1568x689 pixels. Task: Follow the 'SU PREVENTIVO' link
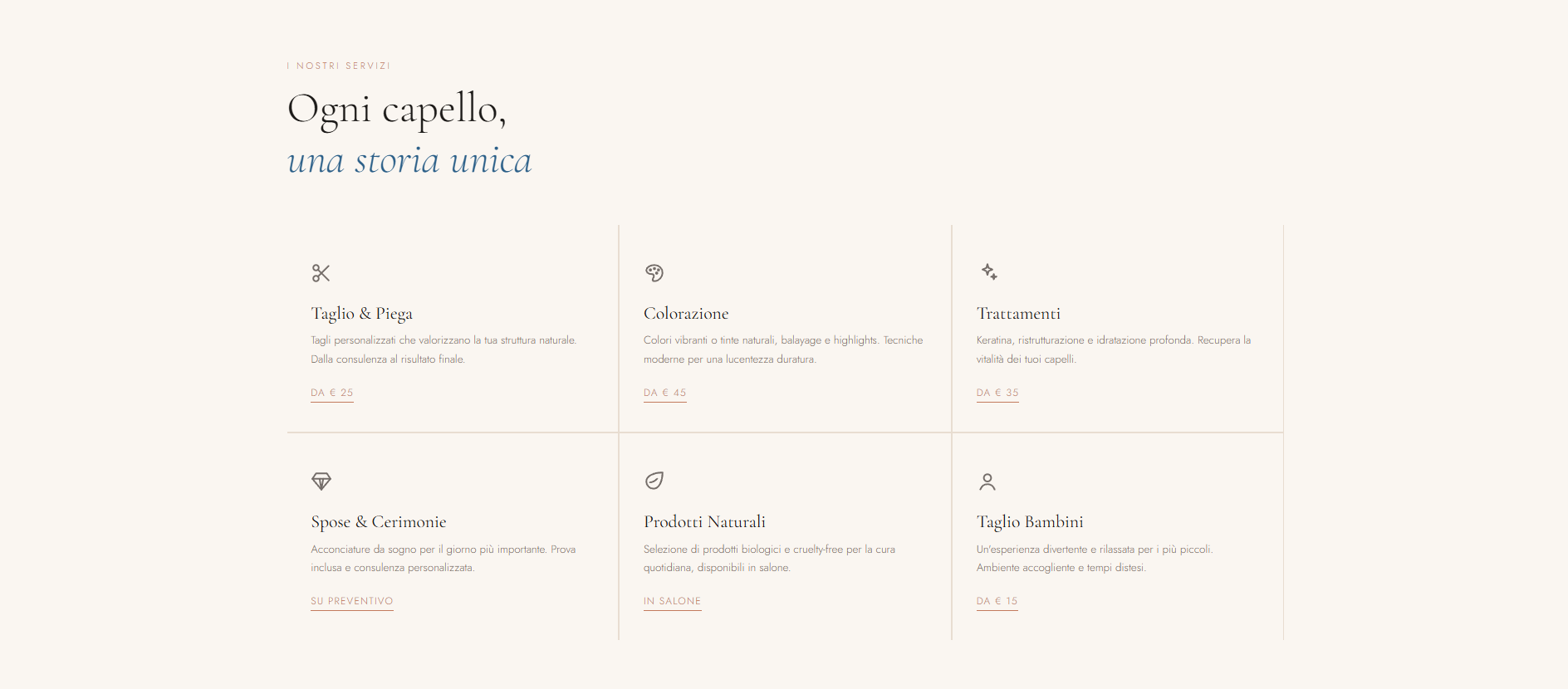tap(352, 601)
